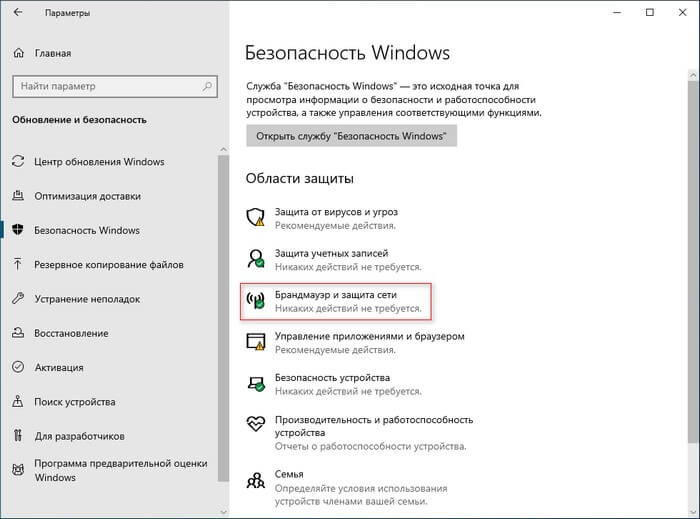This screenshot has height=519, width=700.
Task: Open Центр обновления Windows section
Action: click(x=99, y=162)
